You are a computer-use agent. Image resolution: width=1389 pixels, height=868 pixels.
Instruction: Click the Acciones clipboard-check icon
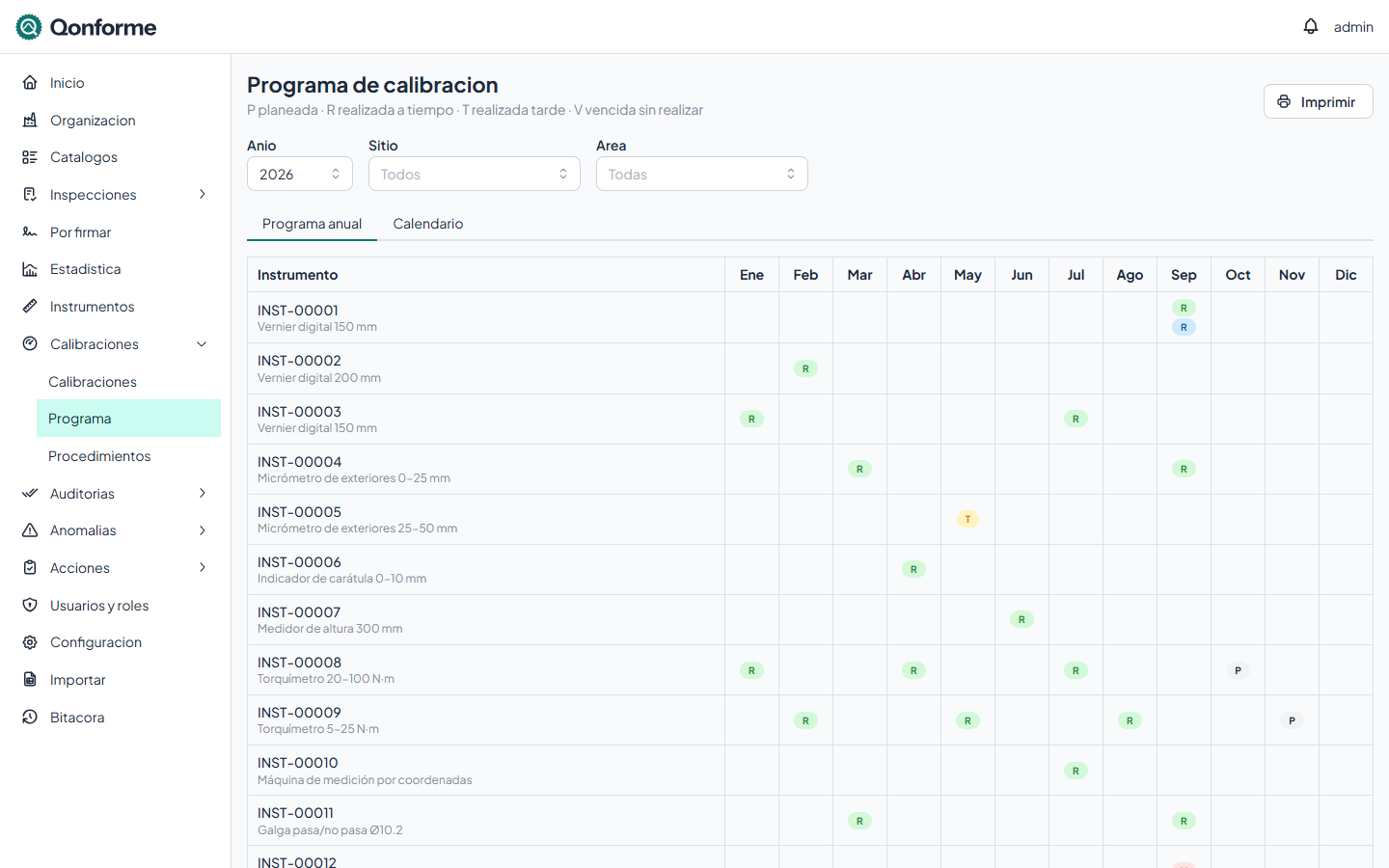tap(30, 568)
